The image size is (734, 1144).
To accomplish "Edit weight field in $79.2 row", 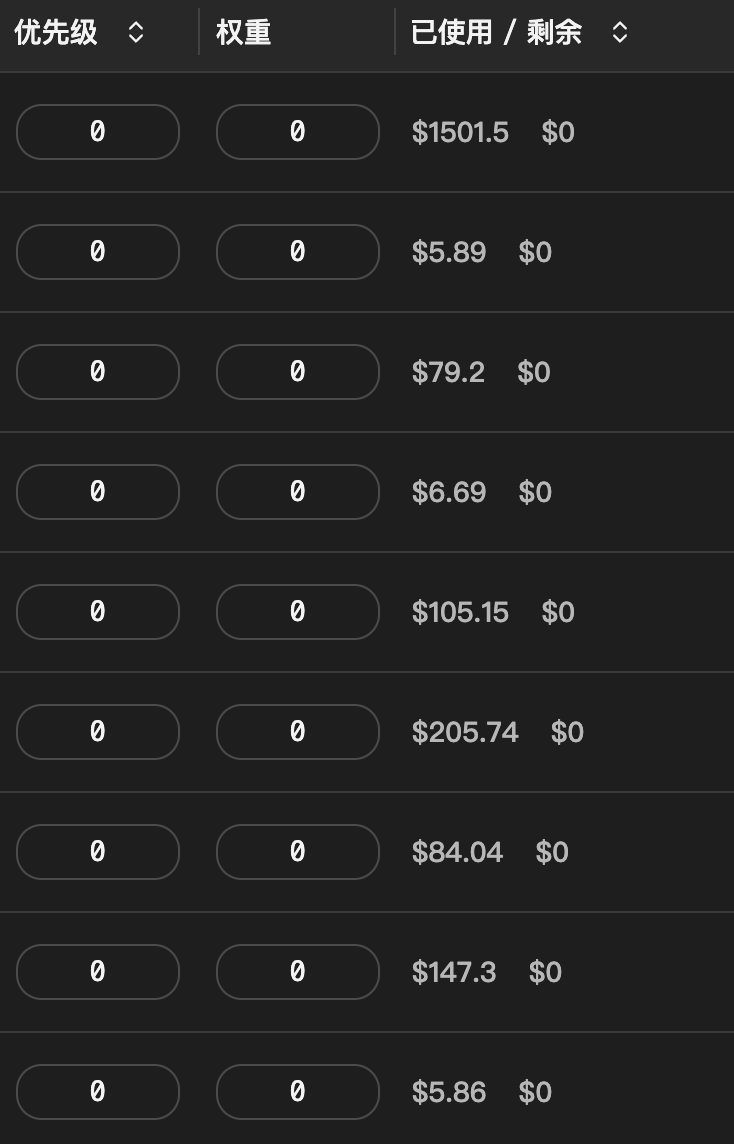I will (298, 372).
